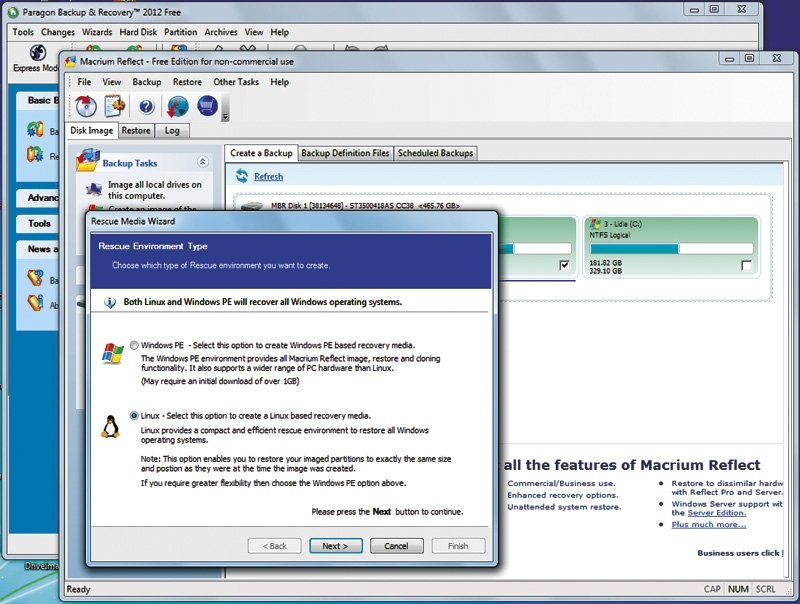Click Paragon's second icon under the Basic panel
800x604 pixels.
pyautogui.click(x=35, y=154)
